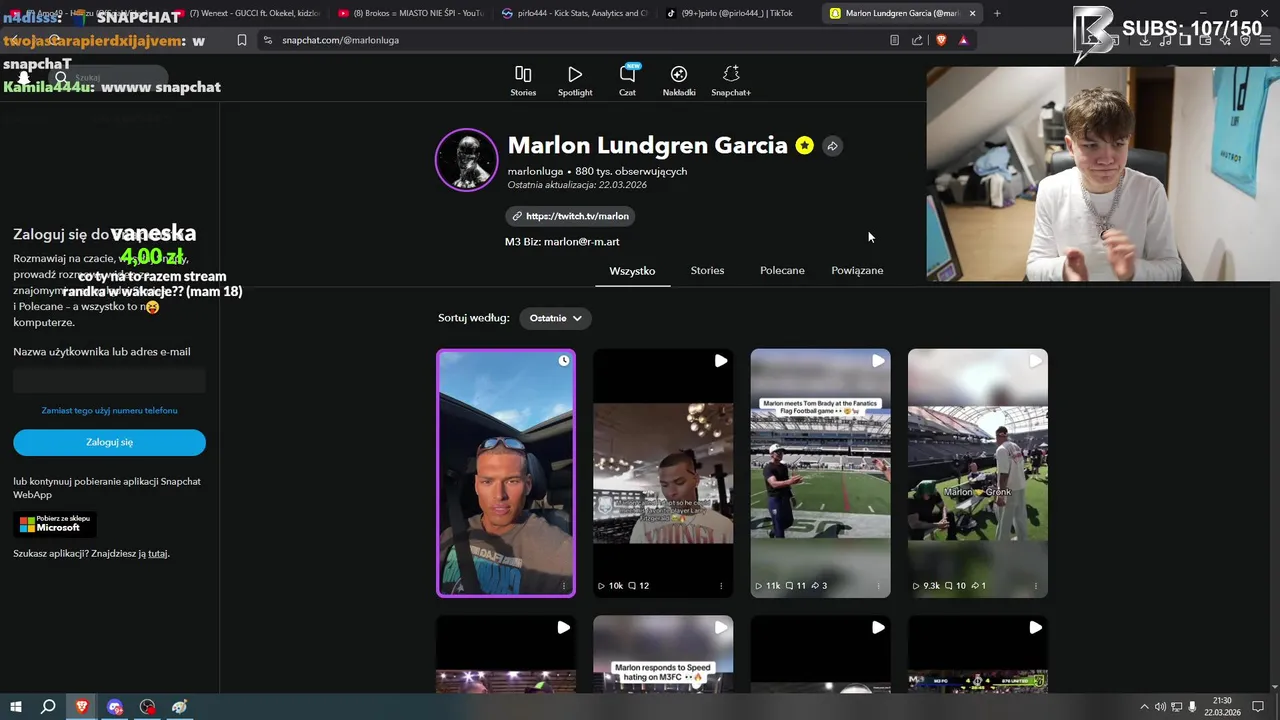Image resolution: width=1280 pixels, height=720 pixels.
Task: Click the blue Zaloguj się button
Action: coord(109,442)
